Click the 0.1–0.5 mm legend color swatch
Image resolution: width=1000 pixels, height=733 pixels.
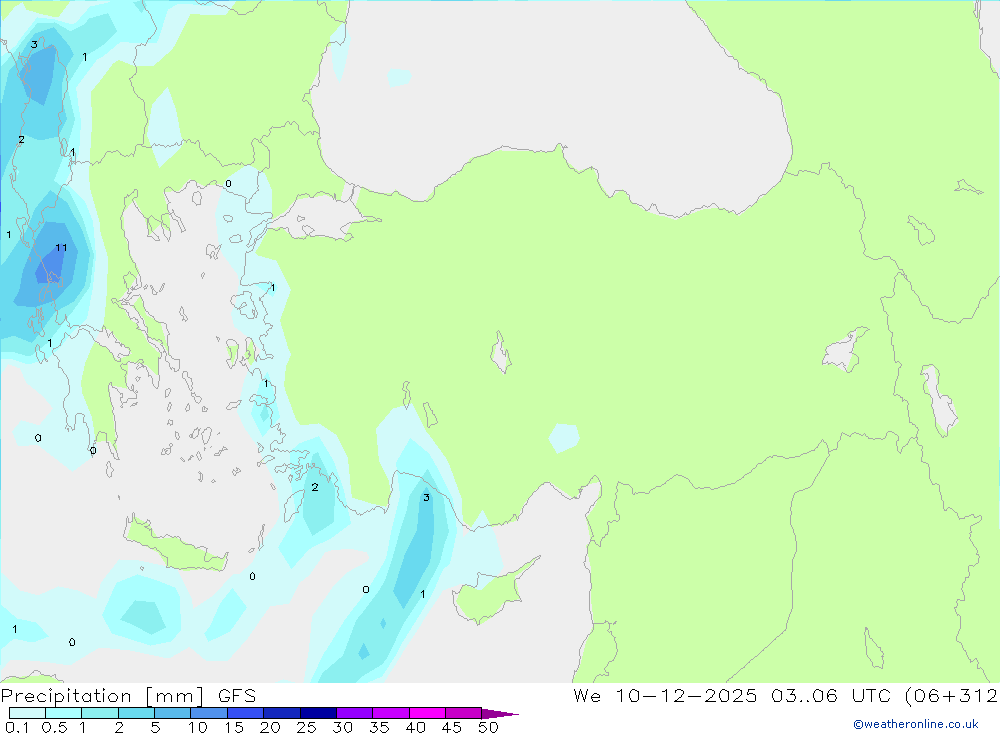pyautogui.click(x=27, y=713)
